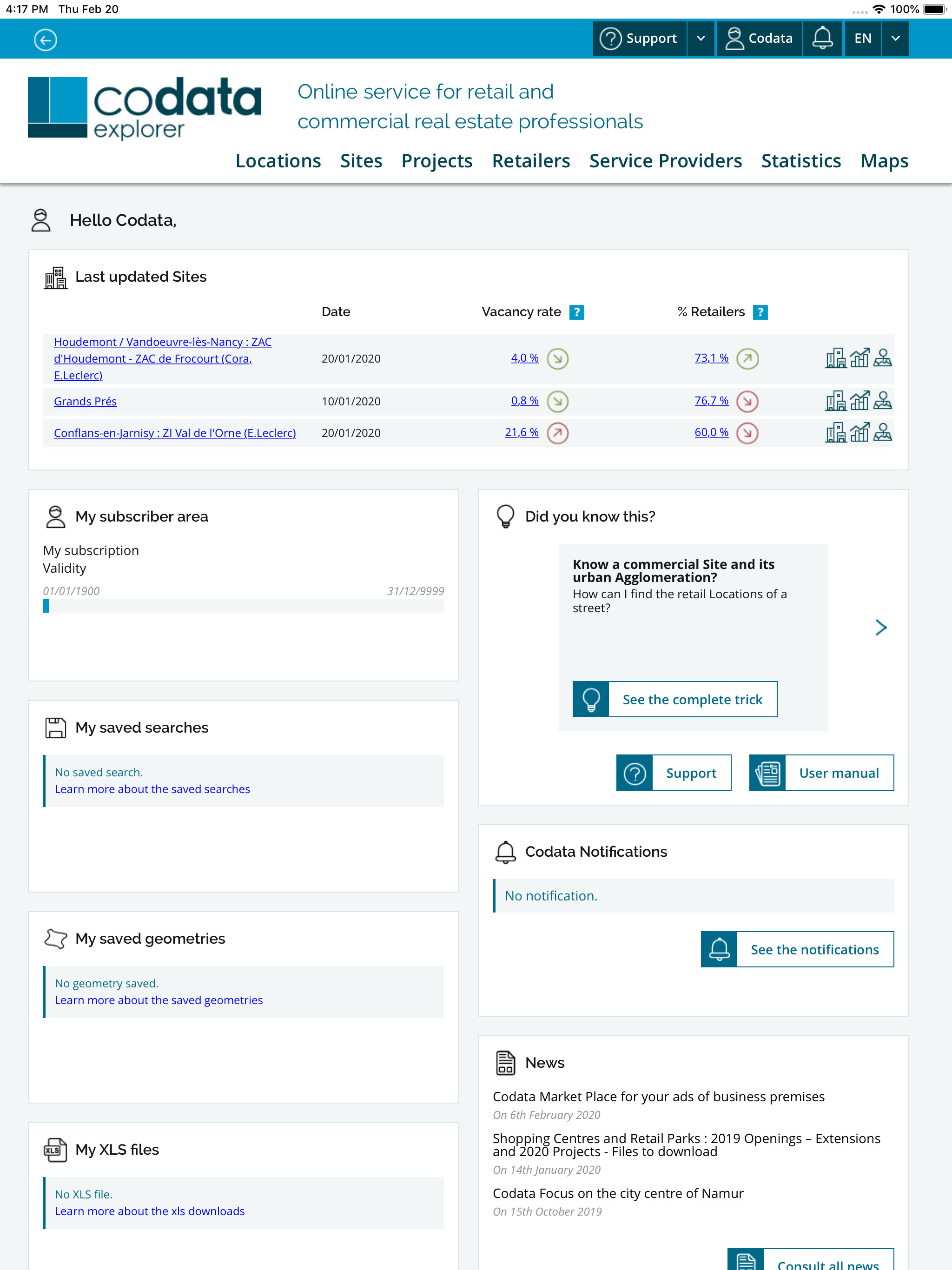Screen dimensions: 952x1270
Task: Open the buildings icon for Conflans-en-Jarnisy row
Action: coord(835,432)
